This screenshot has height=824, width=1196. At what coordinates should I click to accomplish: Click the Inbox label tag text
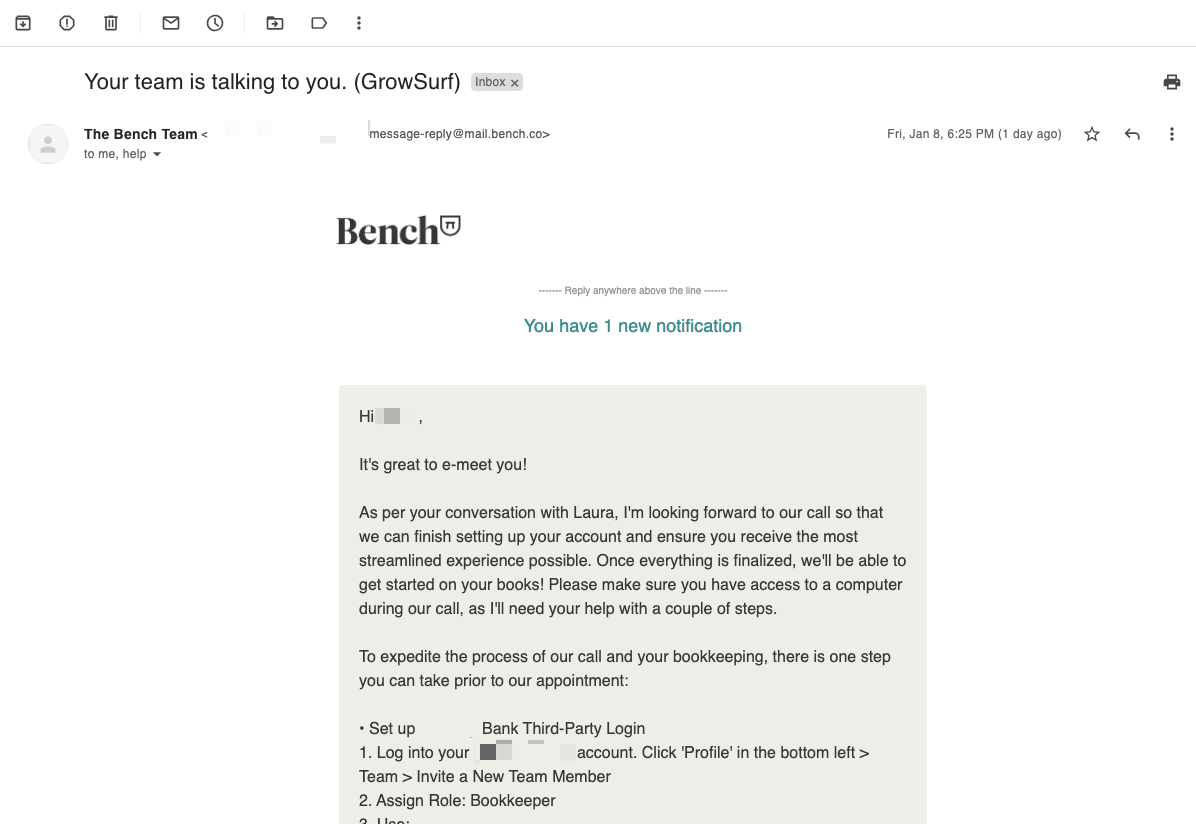(x=490, y=82)
